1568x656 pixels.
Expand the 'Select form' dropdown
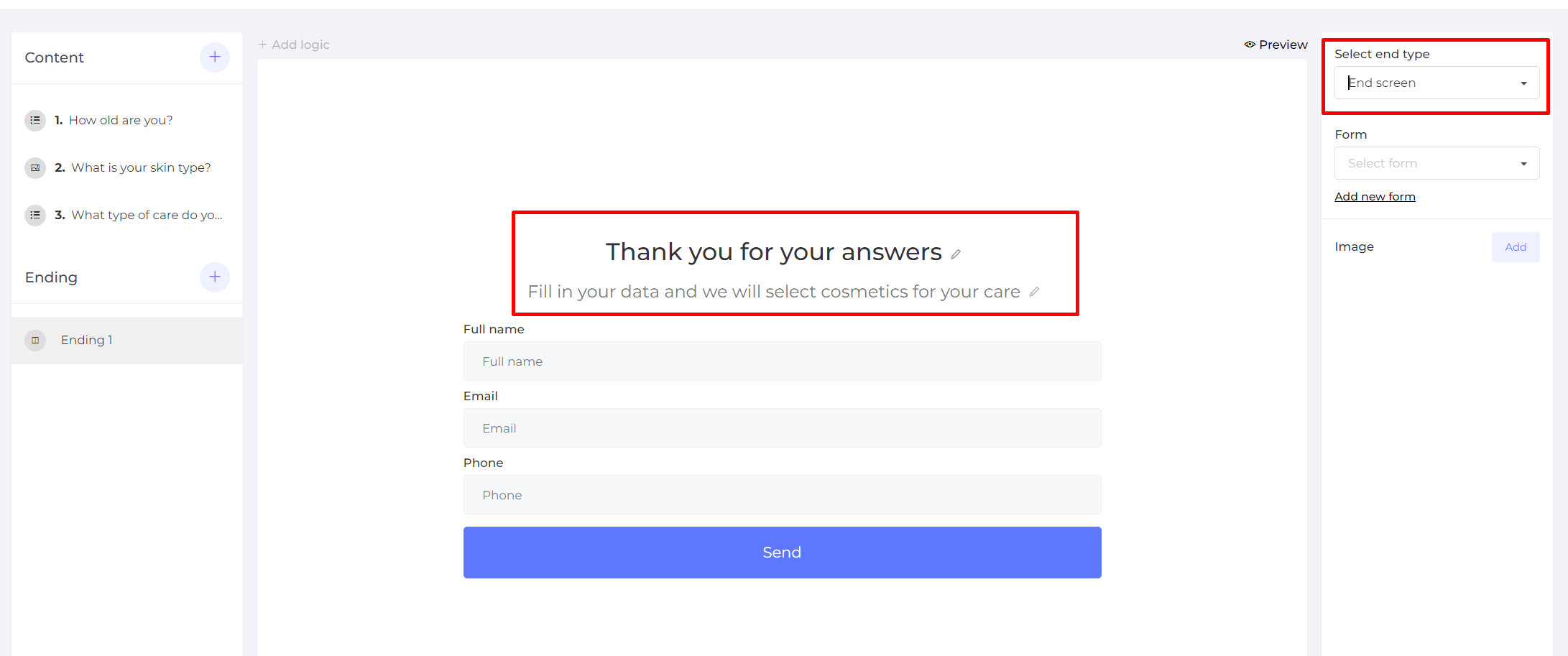tap(1436, 163)
